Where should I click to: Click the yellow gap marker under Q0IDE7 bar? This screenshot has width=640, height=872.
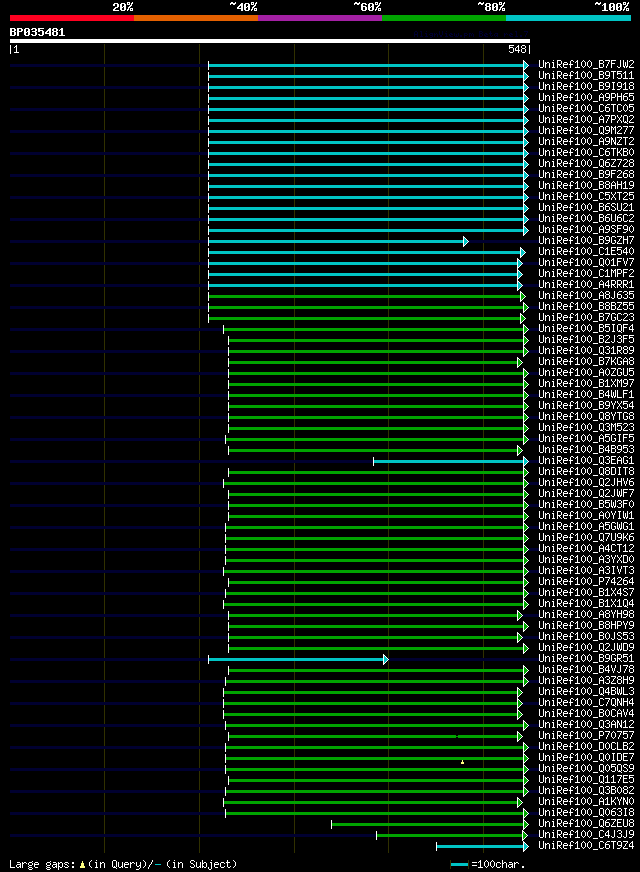[x=463, y=762]
